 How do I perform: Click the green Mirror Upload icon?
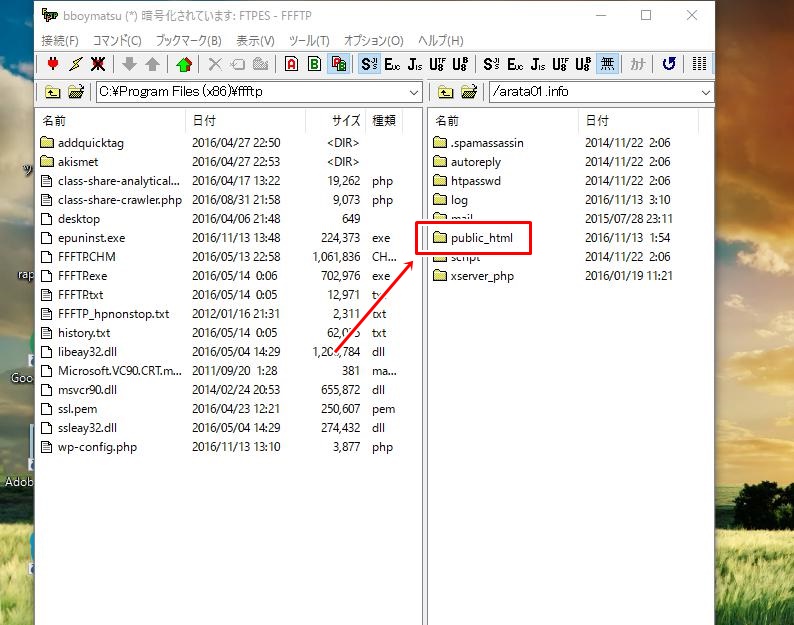click(x=184, y=64)
